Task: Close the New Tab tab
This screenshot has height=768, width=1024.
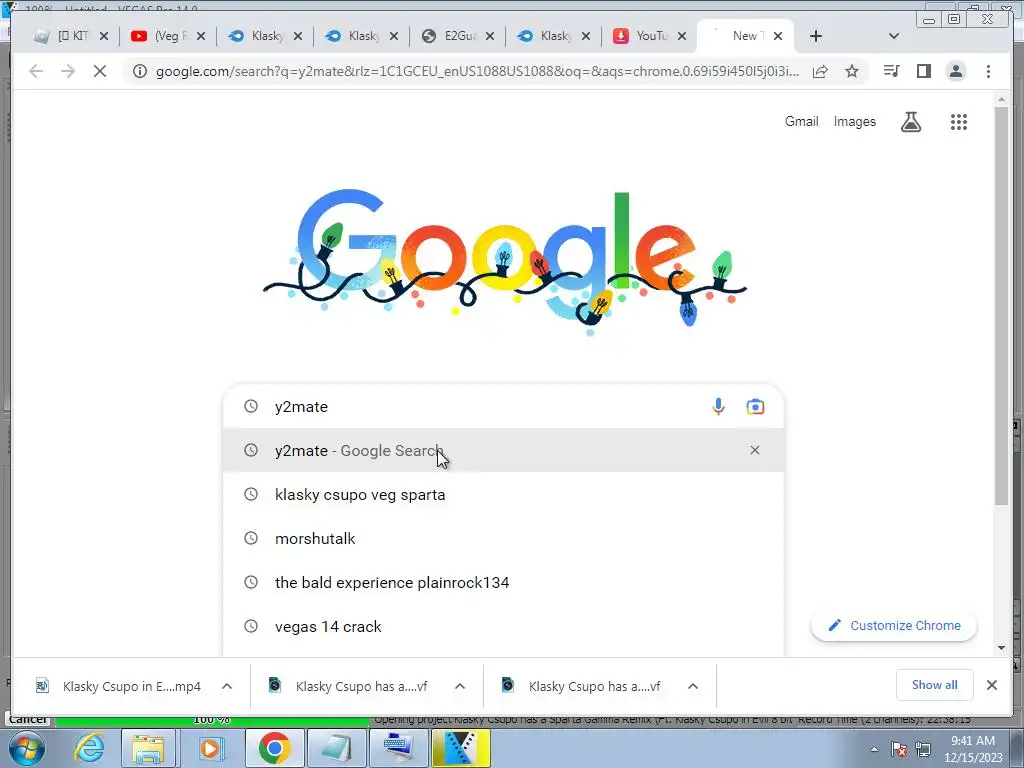Action: click(777, 36)
